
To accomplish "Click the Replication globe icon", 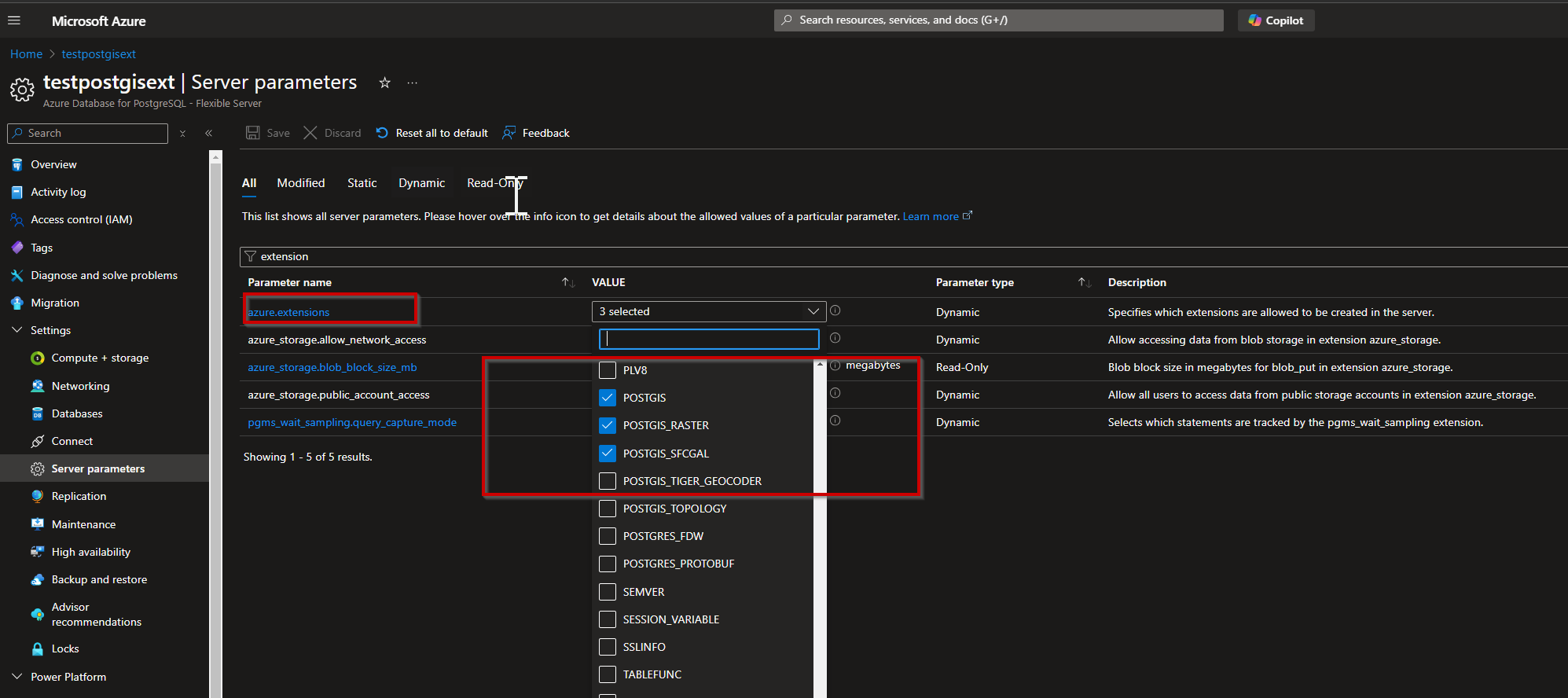I will (x=37, y=497).
